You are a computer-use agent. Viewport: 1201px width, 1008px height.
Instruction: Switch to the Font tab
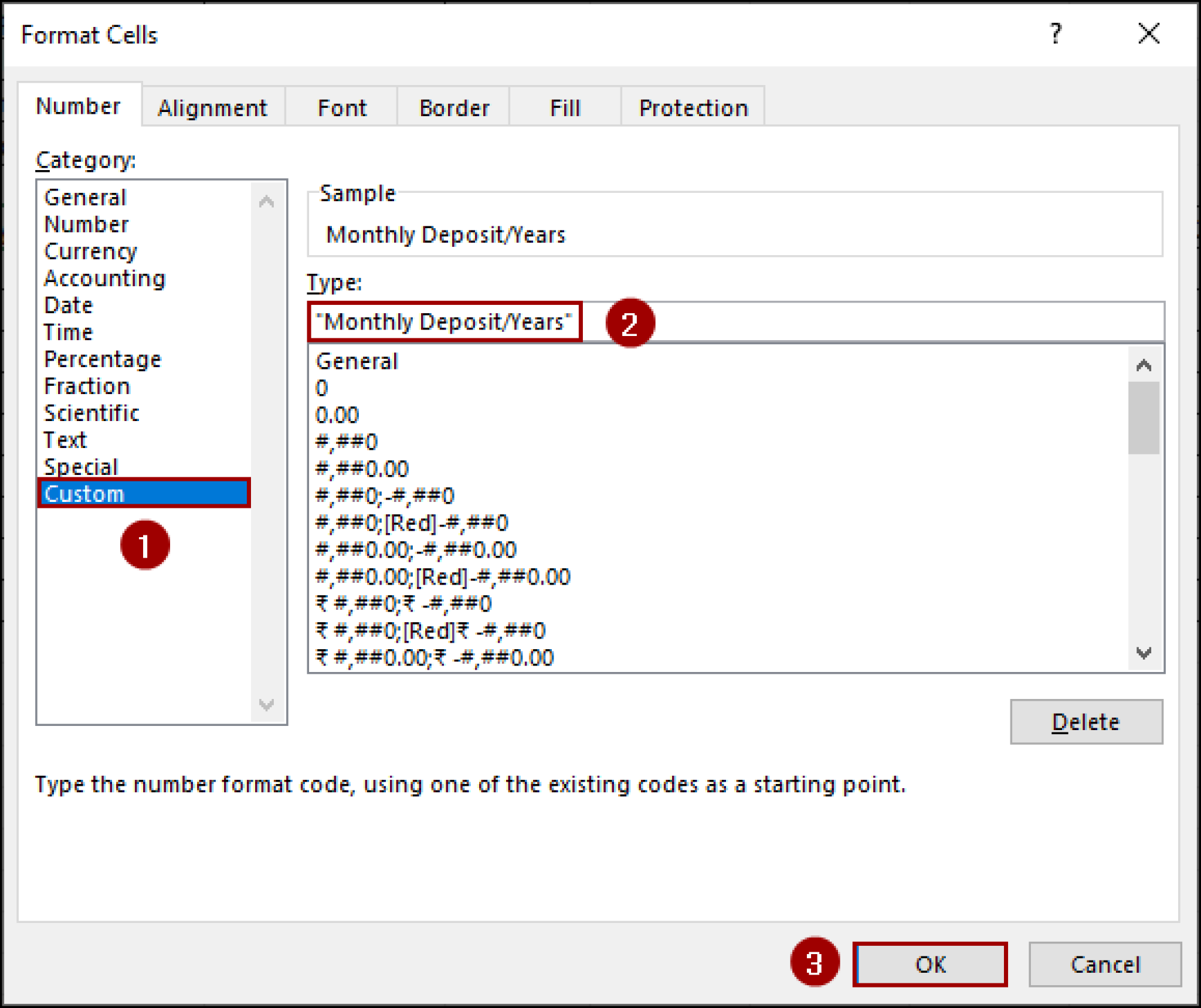(342, 107)
